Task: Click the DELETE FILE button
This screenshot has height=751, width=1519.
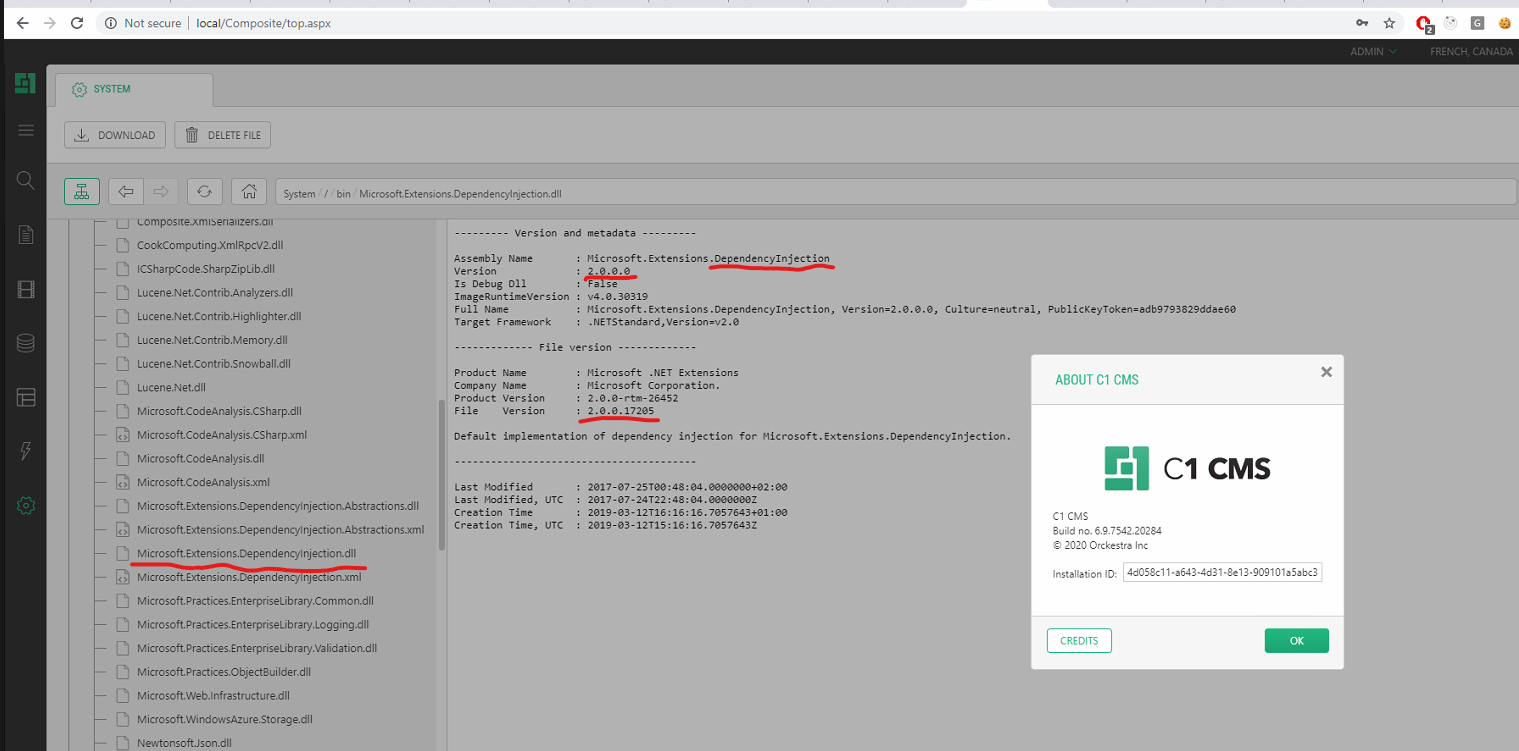Action: coord(222,134)
